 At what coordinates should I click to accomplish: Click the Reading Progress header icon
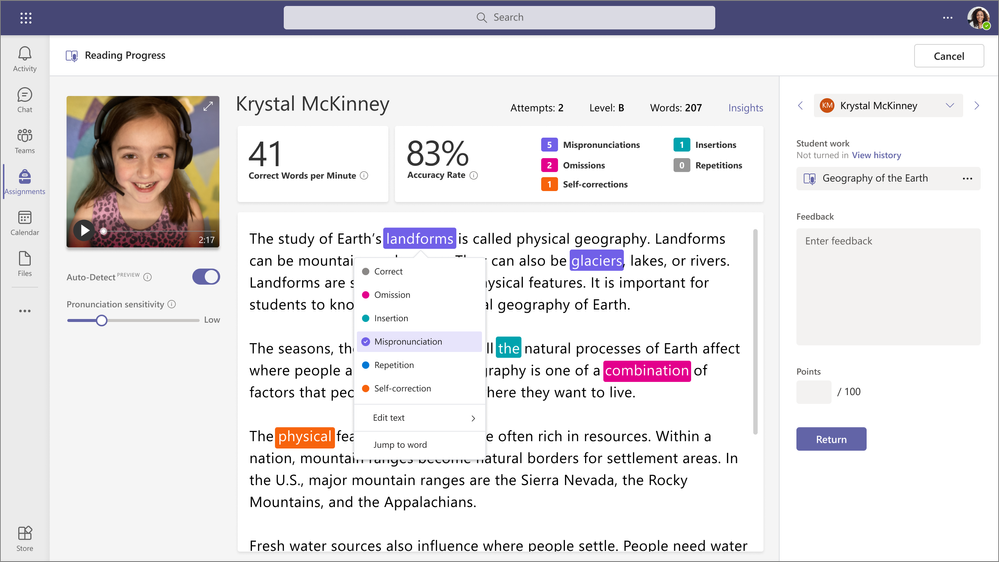(x=72, y=56)
